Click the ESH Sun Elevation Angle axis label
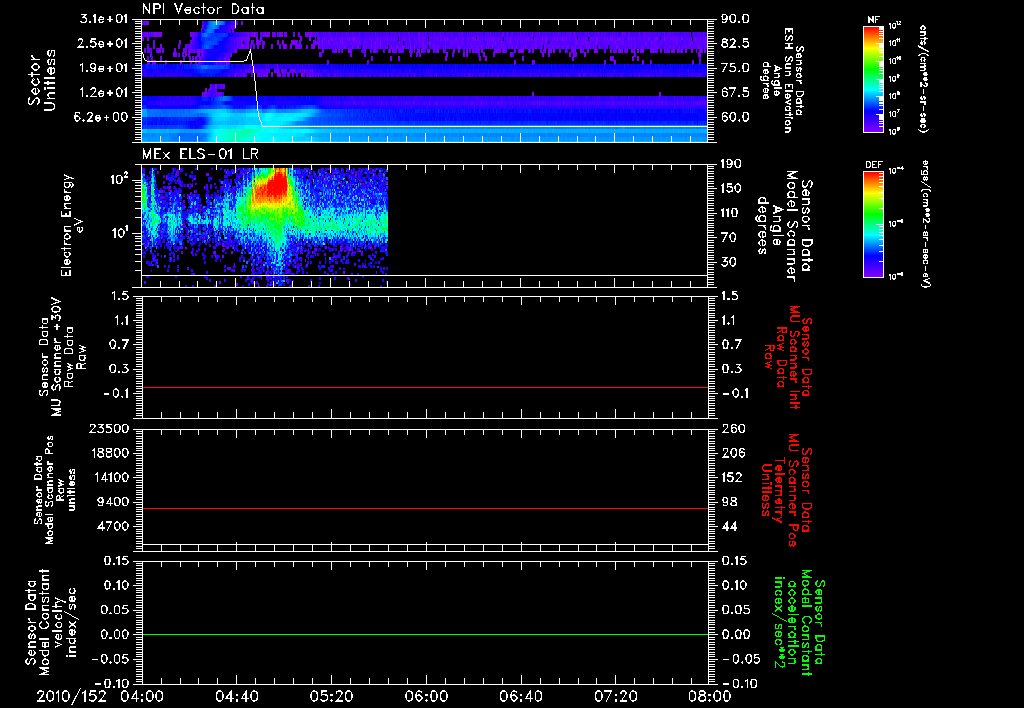 [782, 80]
